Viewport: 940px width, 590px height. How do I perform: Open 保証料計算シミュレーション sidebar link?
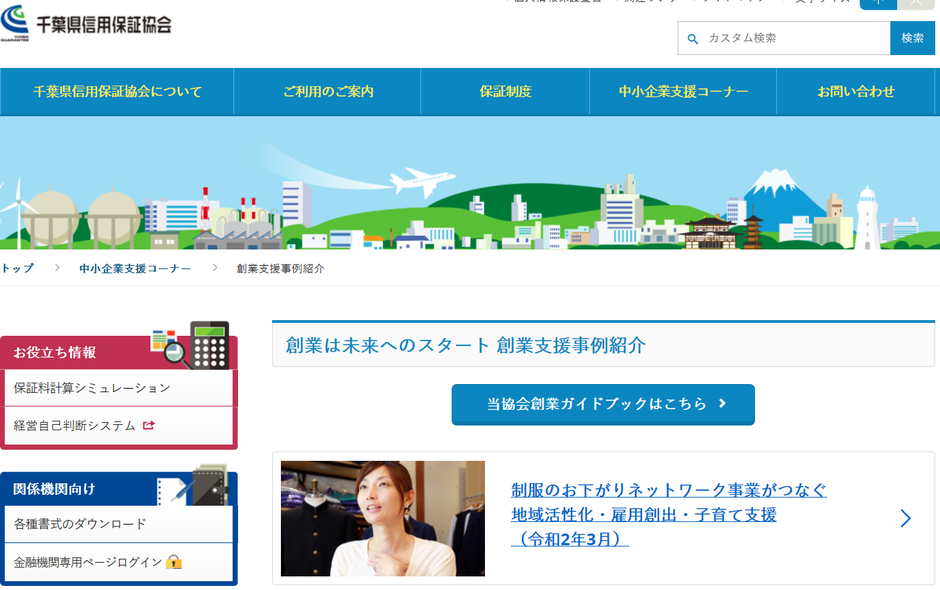119,388
